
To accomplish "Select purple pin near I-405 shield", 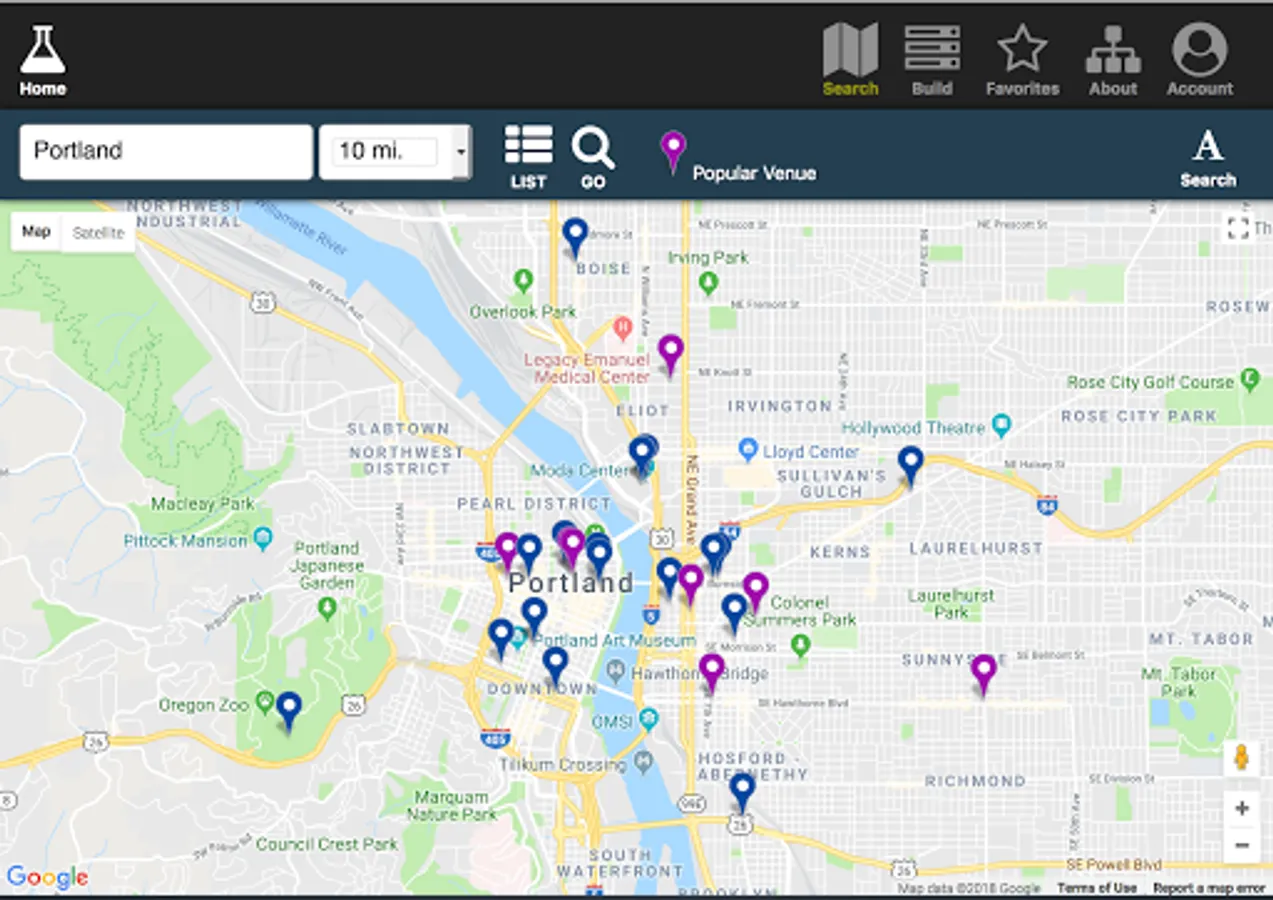I will coord(507,551).
